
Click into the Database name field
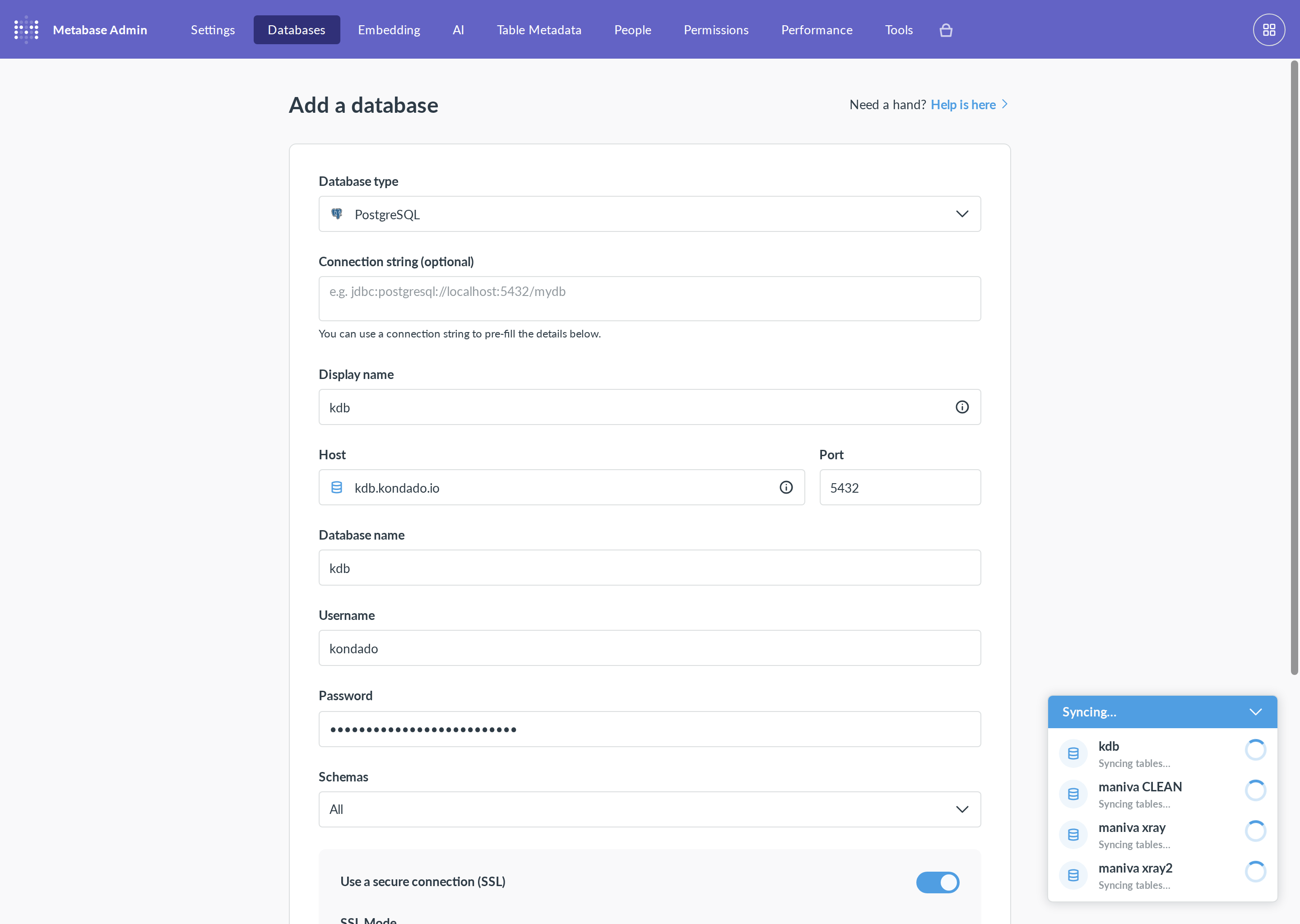click(x=650, y=567)
